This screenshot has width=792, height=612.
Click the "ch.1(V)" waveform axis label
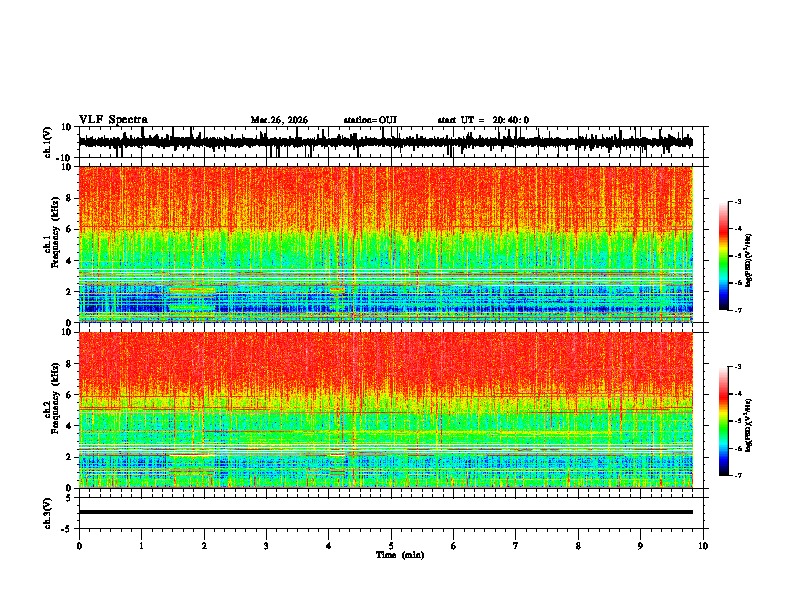click(x=48, y=142)
